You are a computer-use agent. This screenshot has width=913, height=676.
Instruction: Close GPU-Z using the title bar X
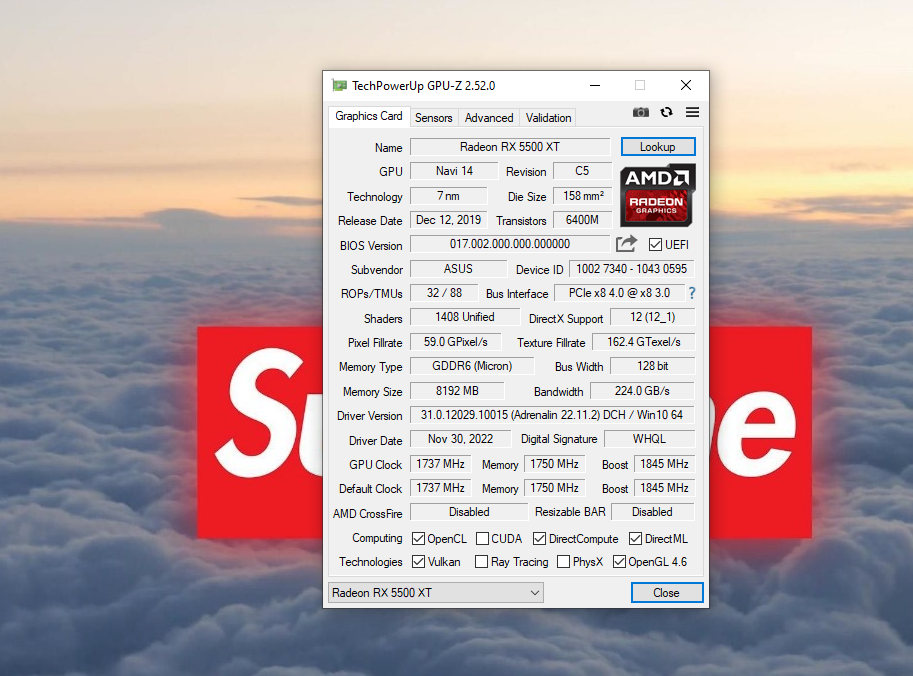[x=686, y=86]
